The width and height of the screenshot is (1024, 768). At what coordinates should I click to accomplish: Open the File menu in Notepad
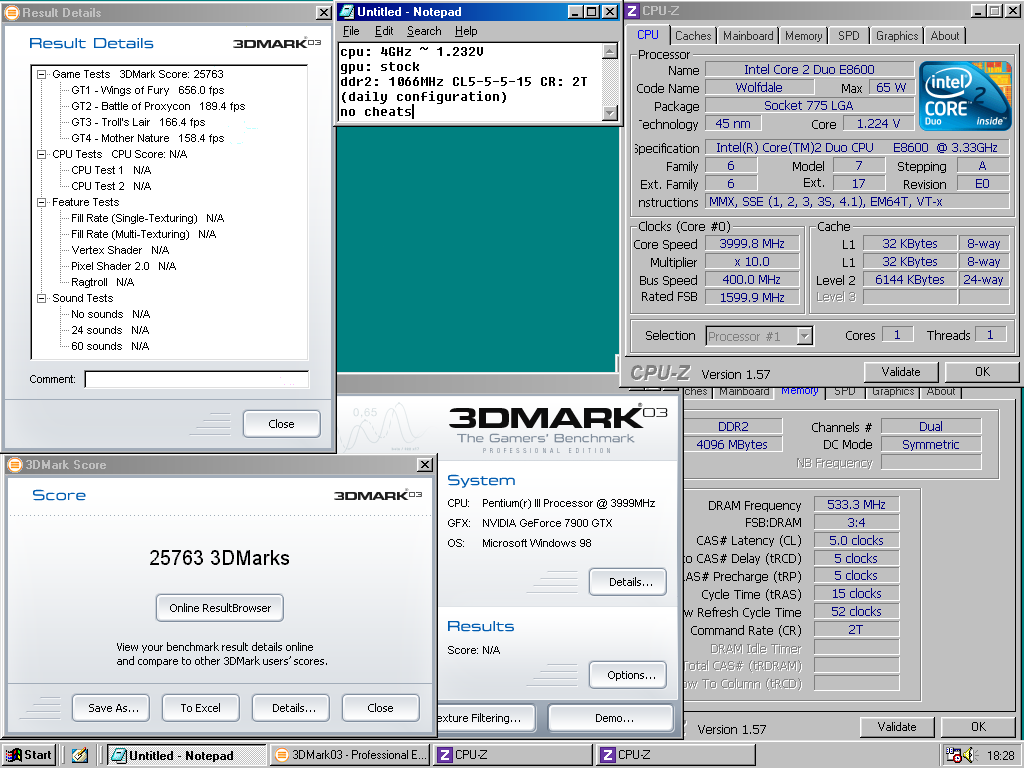[351, 31]
